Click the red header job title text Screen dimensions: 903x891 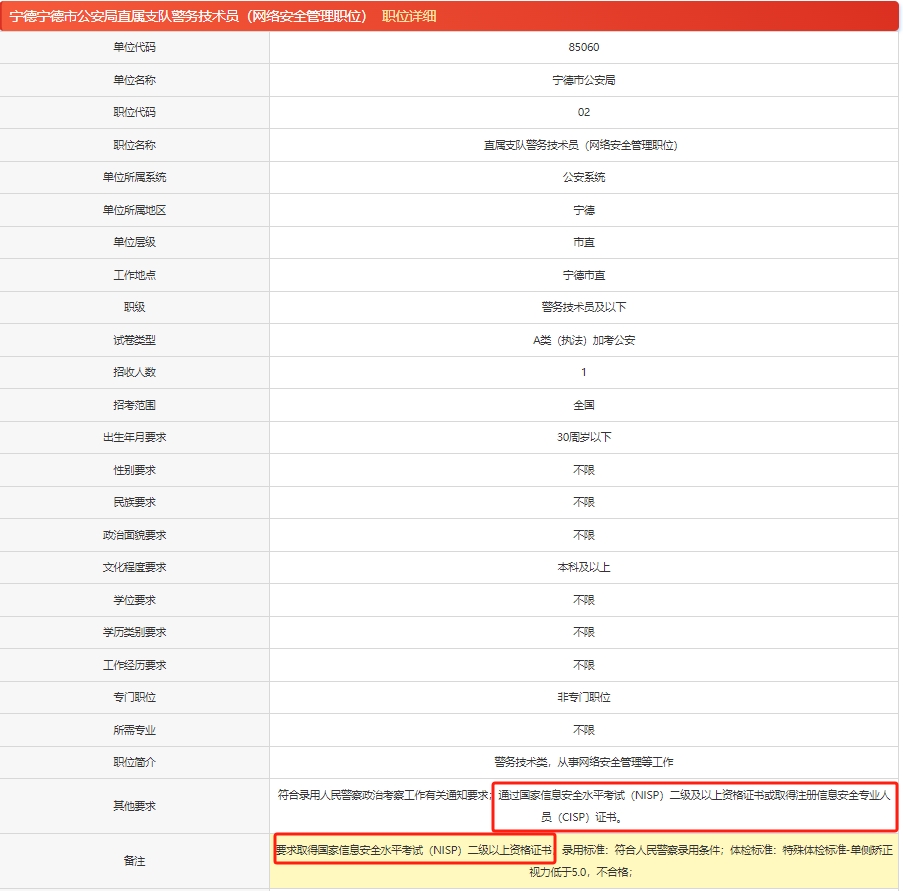click(x=188, y=16)
